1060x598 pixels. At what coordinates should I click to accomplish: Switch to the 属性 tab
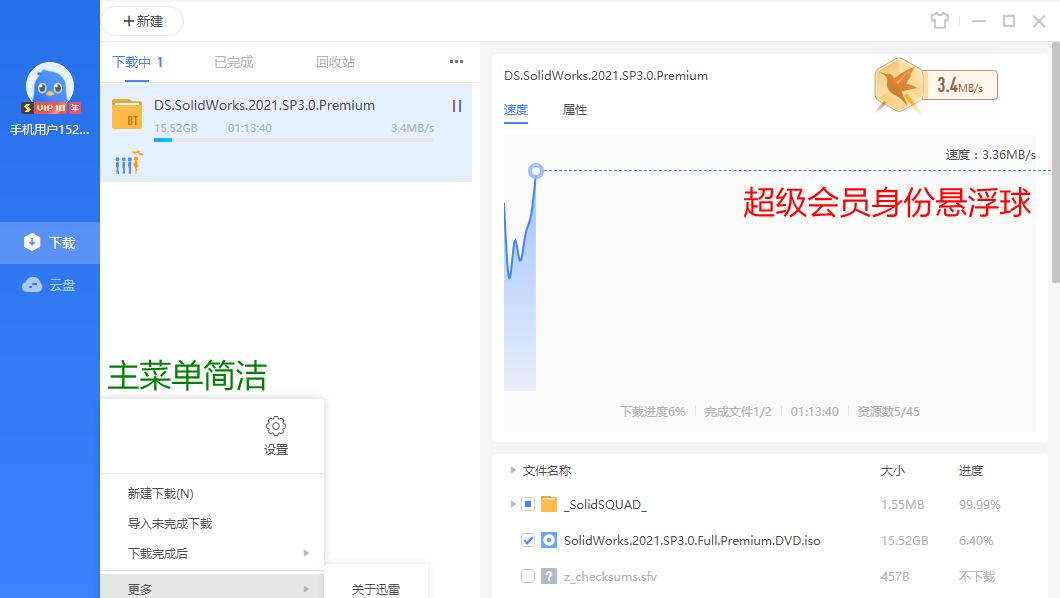coord(575,110)
